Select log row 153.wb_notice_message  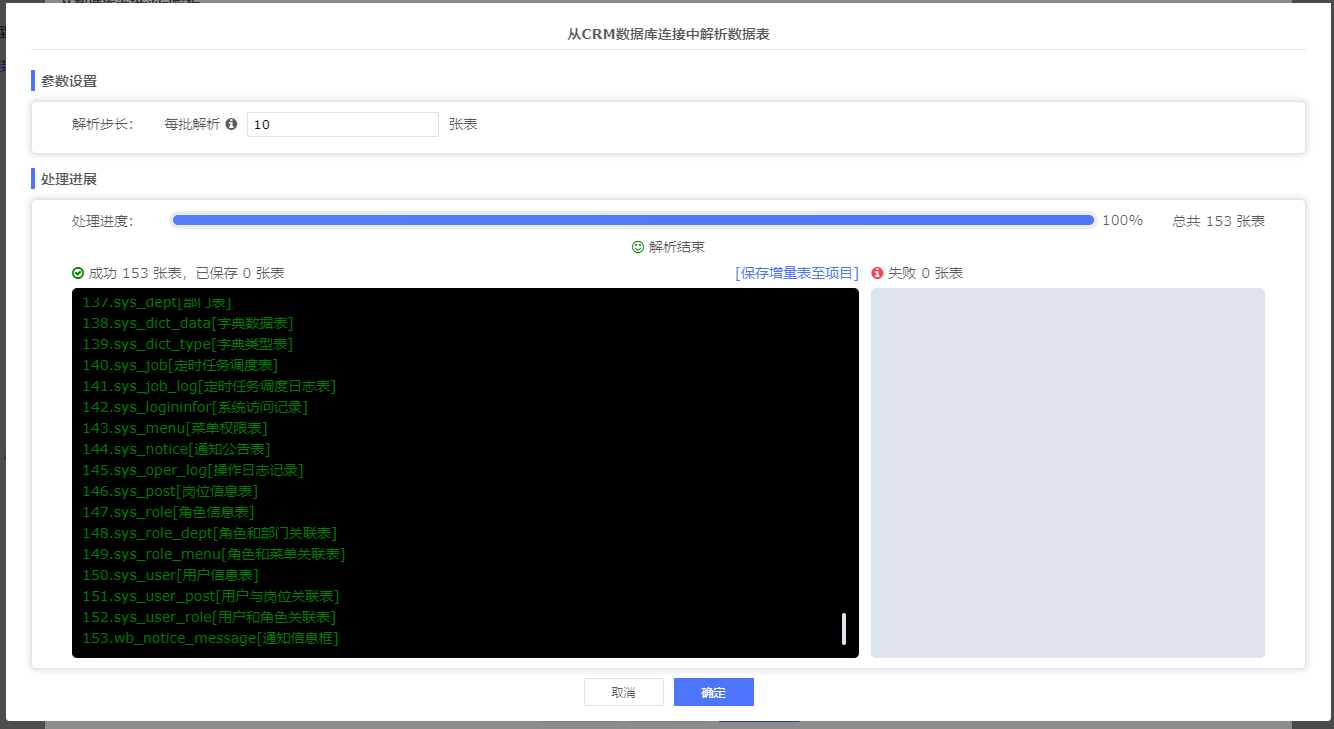(x=210, y=638)
